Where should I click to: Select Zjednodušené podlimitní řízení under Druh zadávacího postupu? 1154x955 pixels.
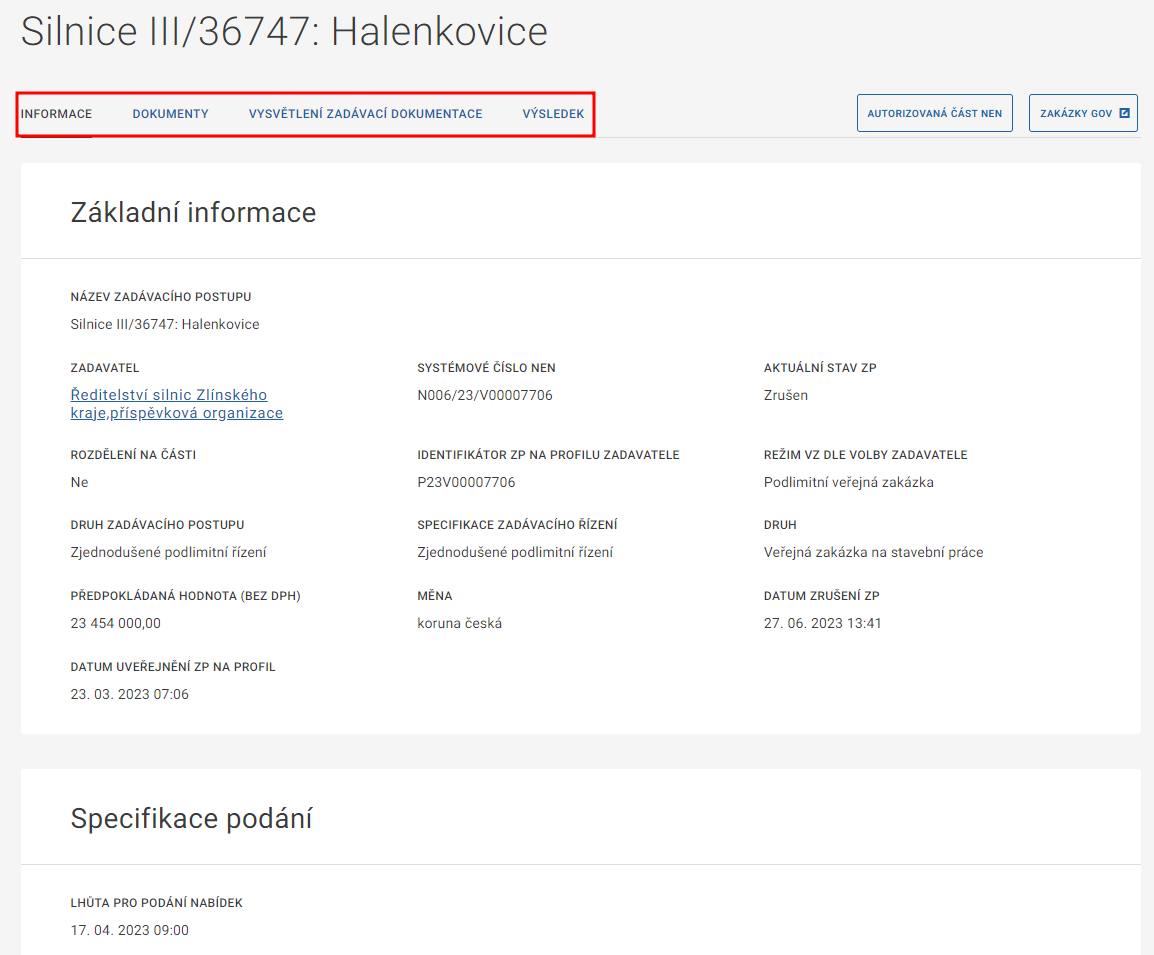coord(169,552)
